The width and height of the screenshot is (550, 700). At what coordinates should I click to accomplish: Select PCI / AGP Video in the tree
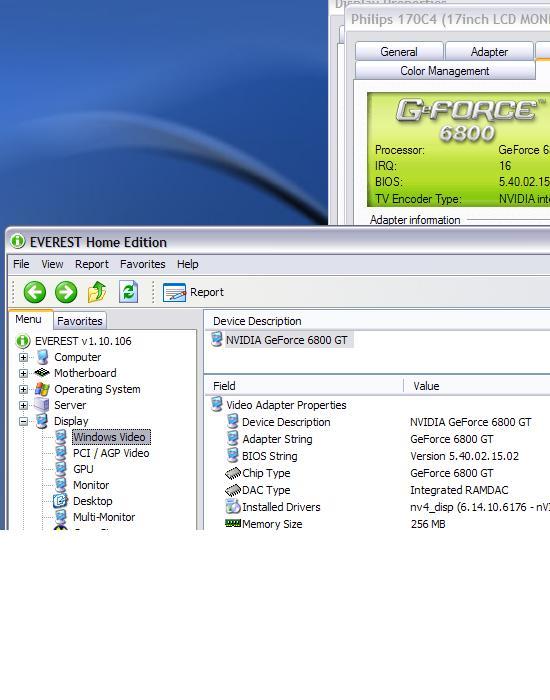click(111, 453)
